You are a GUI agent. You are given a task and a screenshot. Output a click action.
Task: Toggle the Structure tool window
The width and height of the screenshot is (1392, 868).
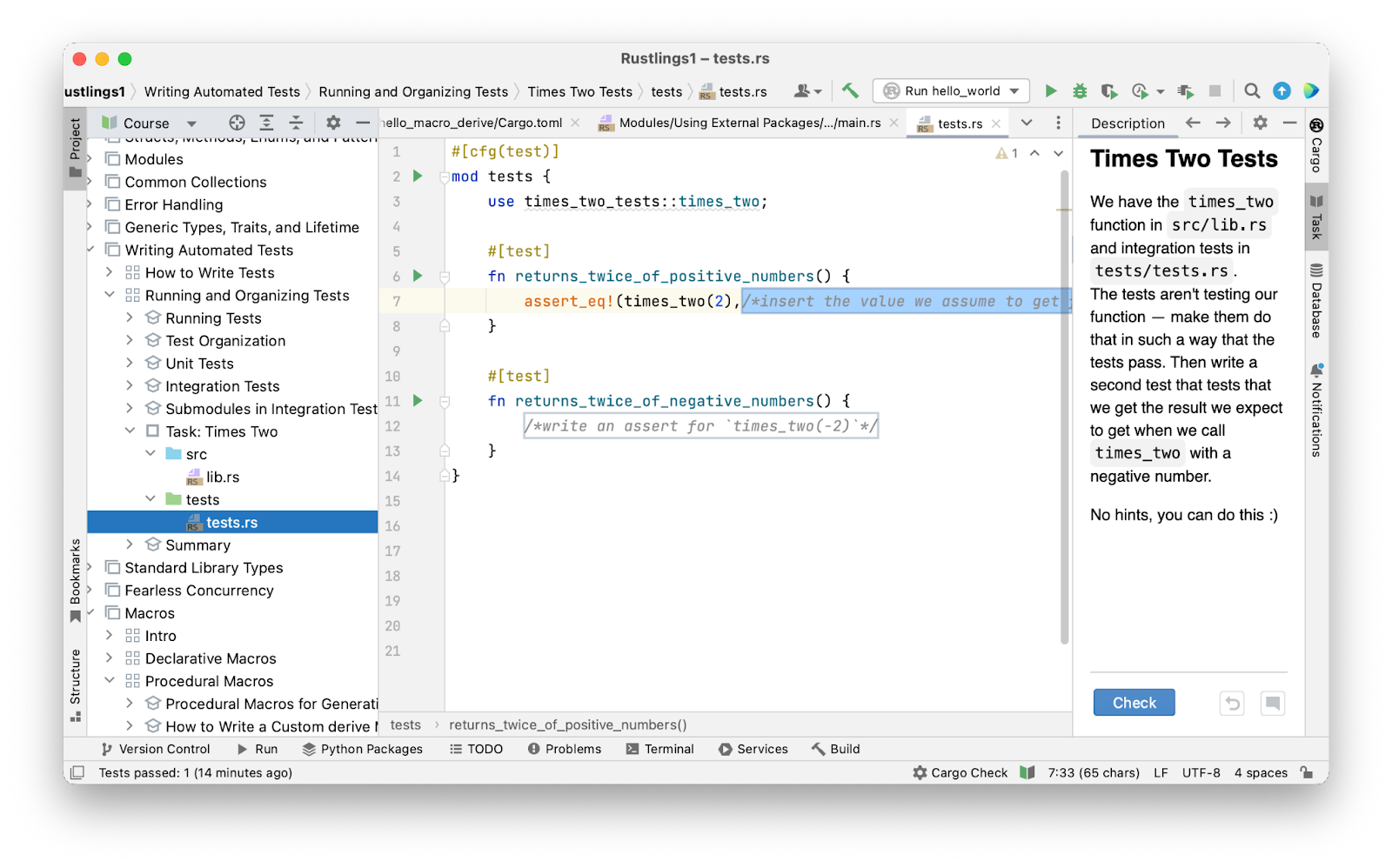coord(76,685)
